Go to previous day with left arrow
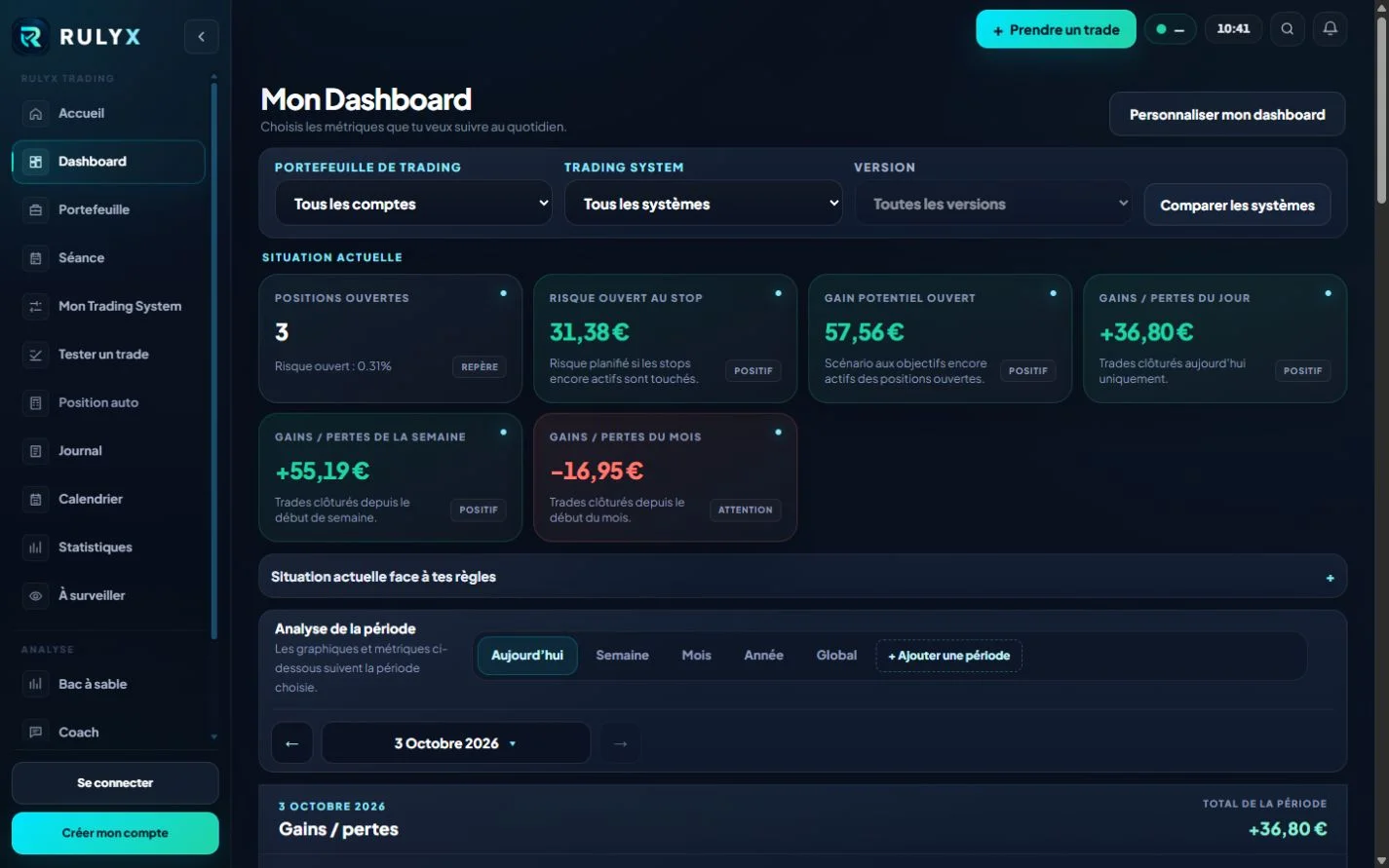This screenshot has height=868, width=1389. tap(291, 743)
